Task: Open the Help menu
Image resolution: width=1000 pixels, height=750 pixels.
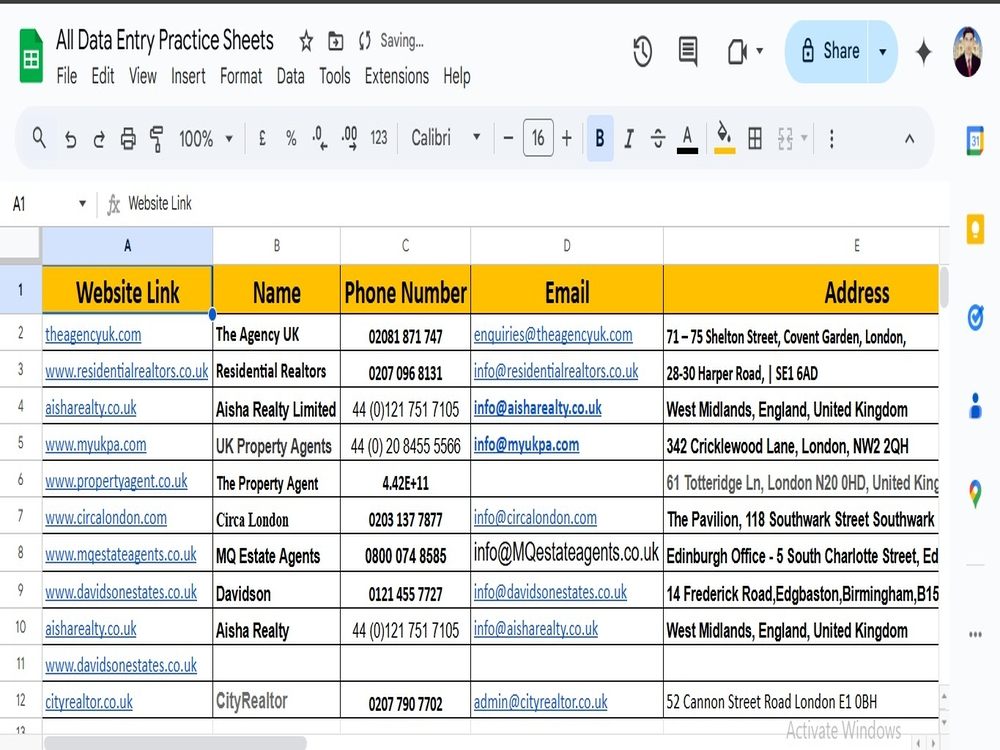Action: coord(457,77)
